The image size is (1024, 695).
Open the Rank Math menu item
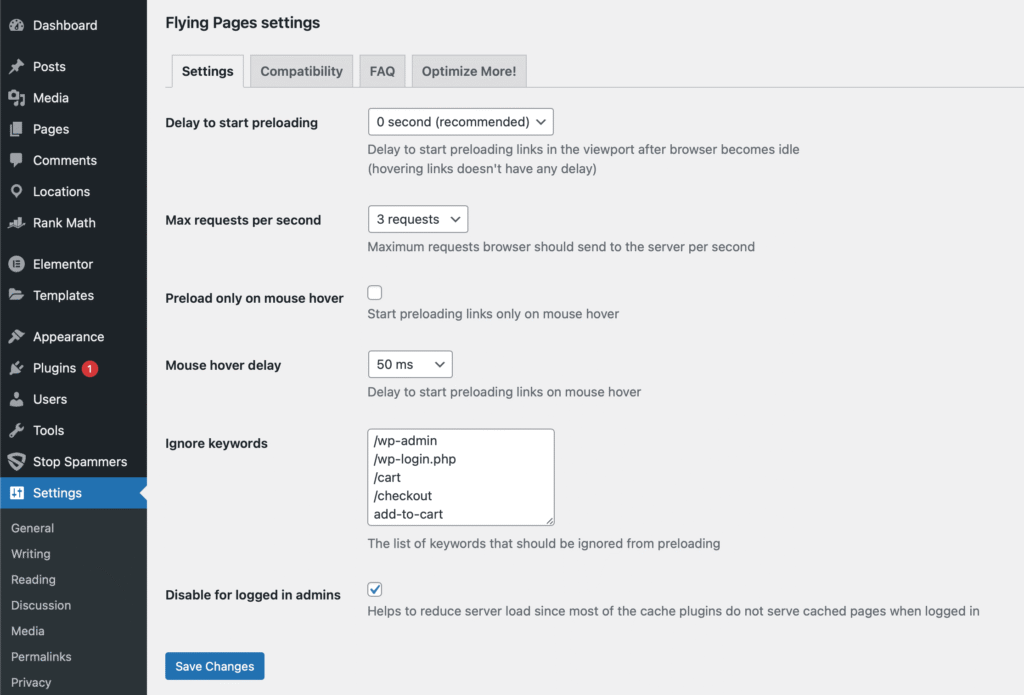tap(73, 223)
